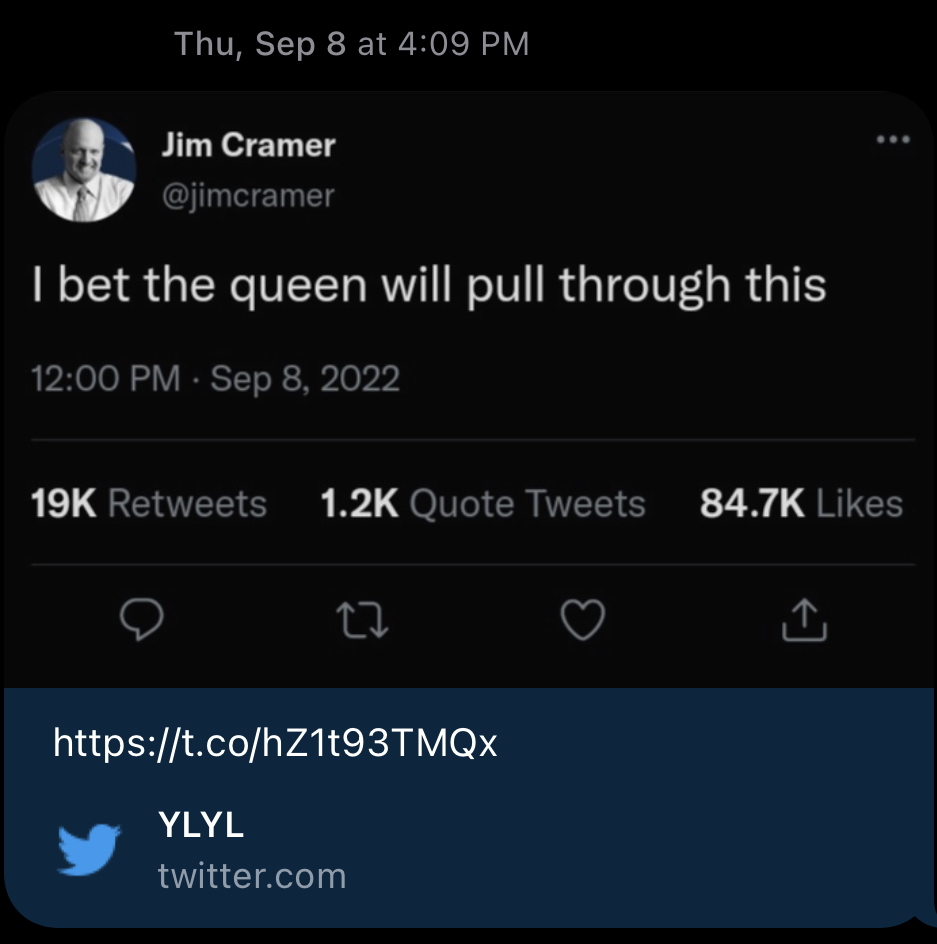The width and height of the screenshot is (937, 944).
Task: Like the tweet with the heart icon
Action: (x=581, y=622)
